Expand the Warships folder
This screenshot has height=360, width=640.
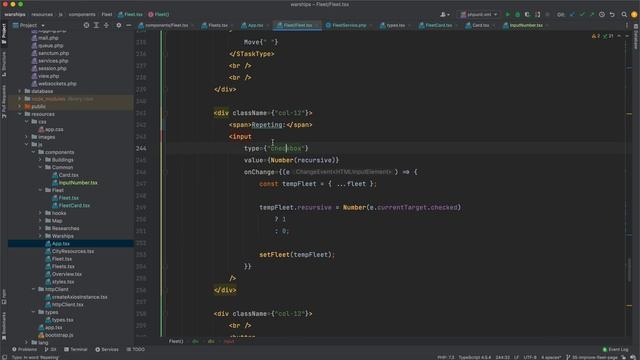[x=40, y=236]
